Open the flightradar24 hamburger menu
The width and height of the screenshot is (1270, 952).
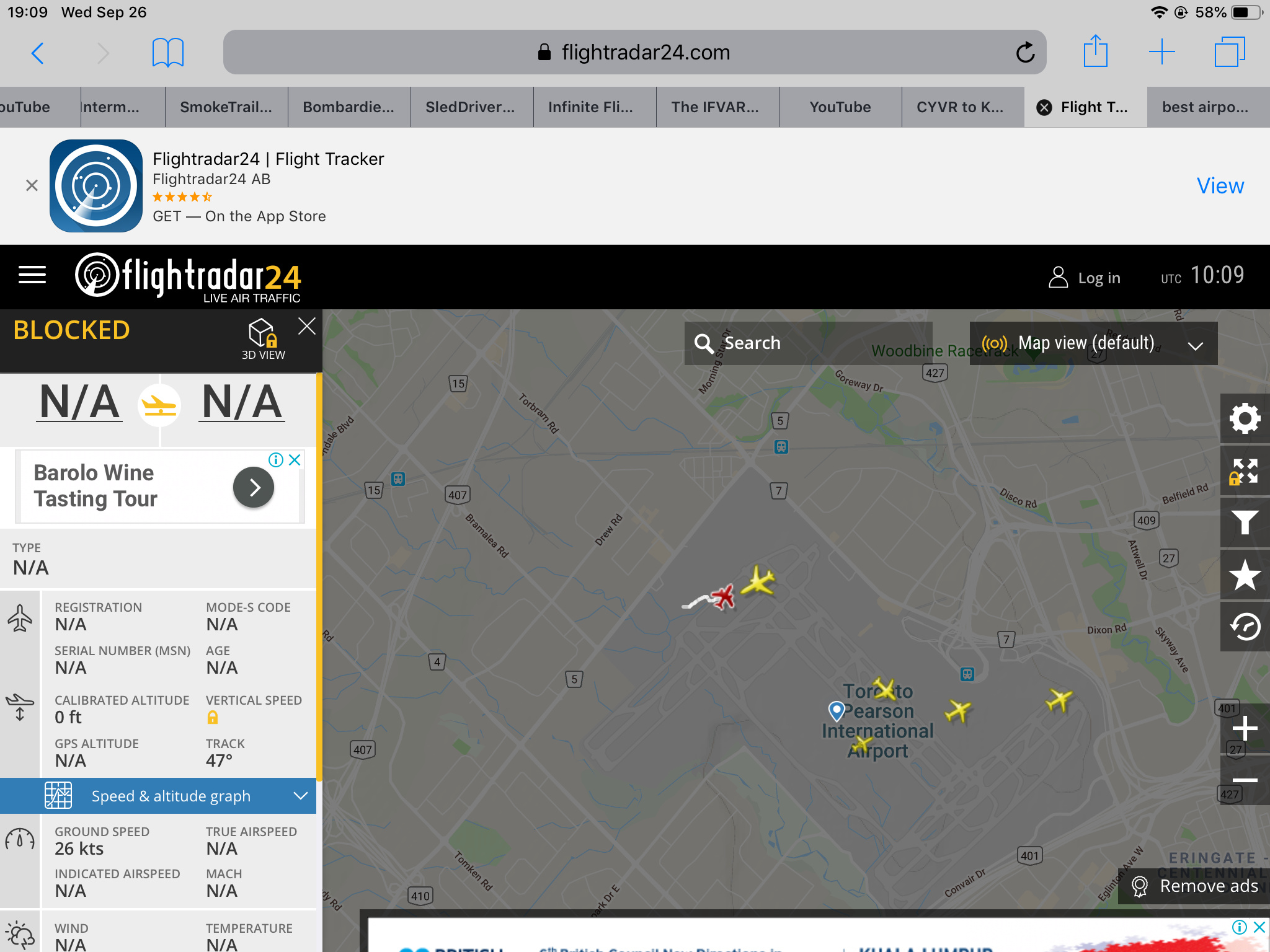[x=32, y=275]
